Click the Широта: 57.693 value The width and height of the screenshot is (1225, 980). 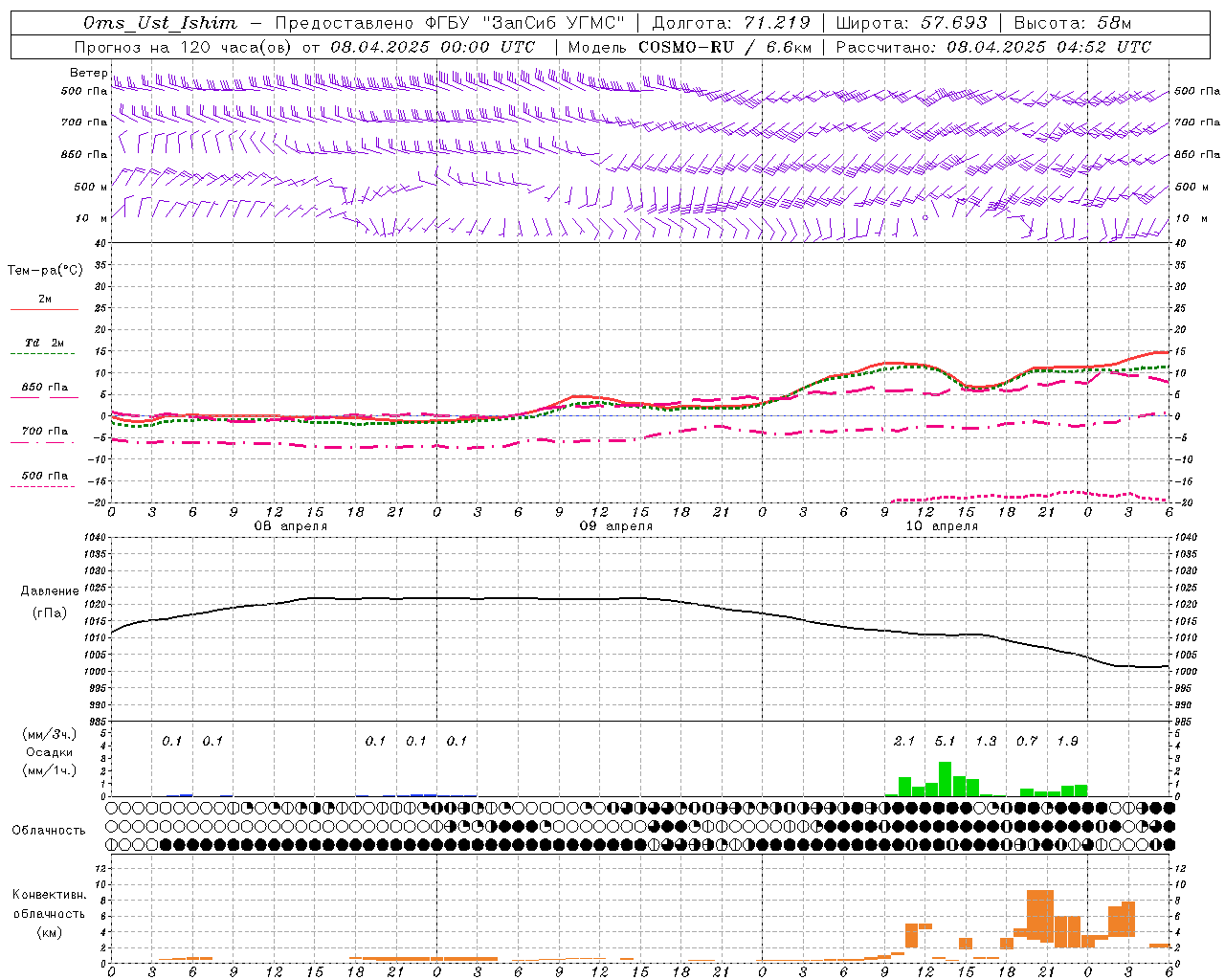(911, 23)
